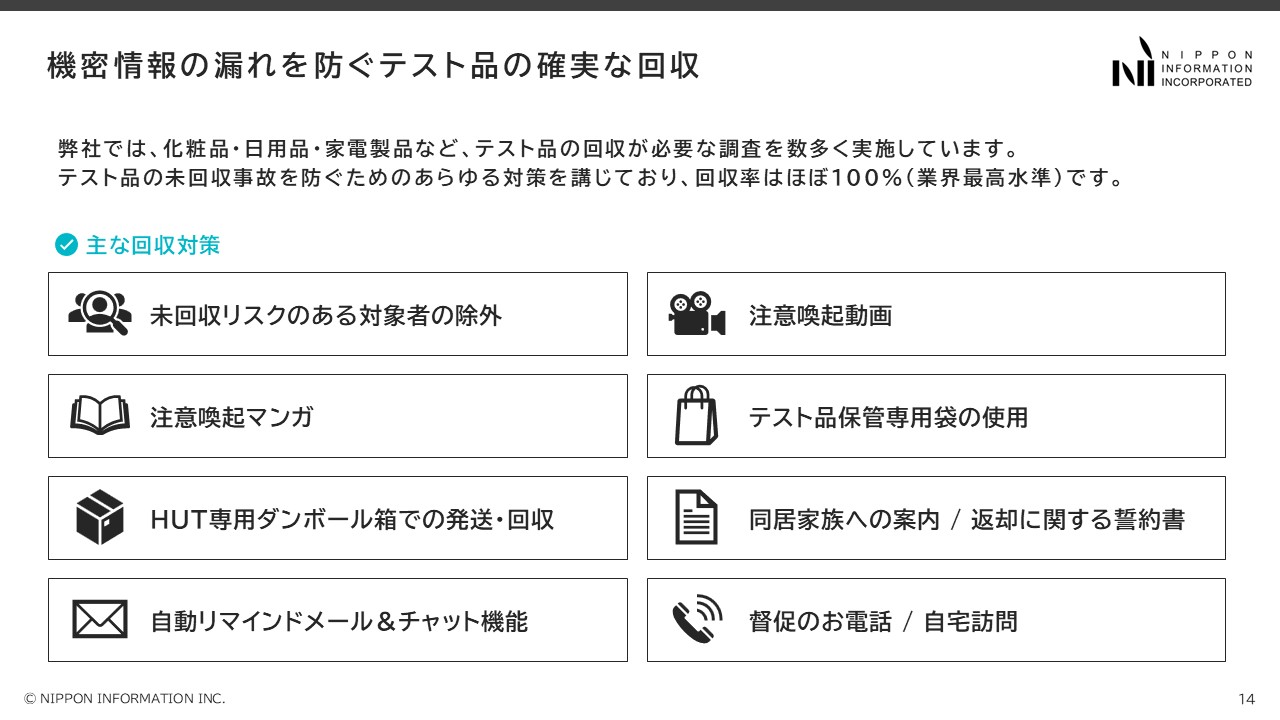This screenshot has height=720, width=1280.
Task: Click the open book manga icon
Action: [100, 416]
